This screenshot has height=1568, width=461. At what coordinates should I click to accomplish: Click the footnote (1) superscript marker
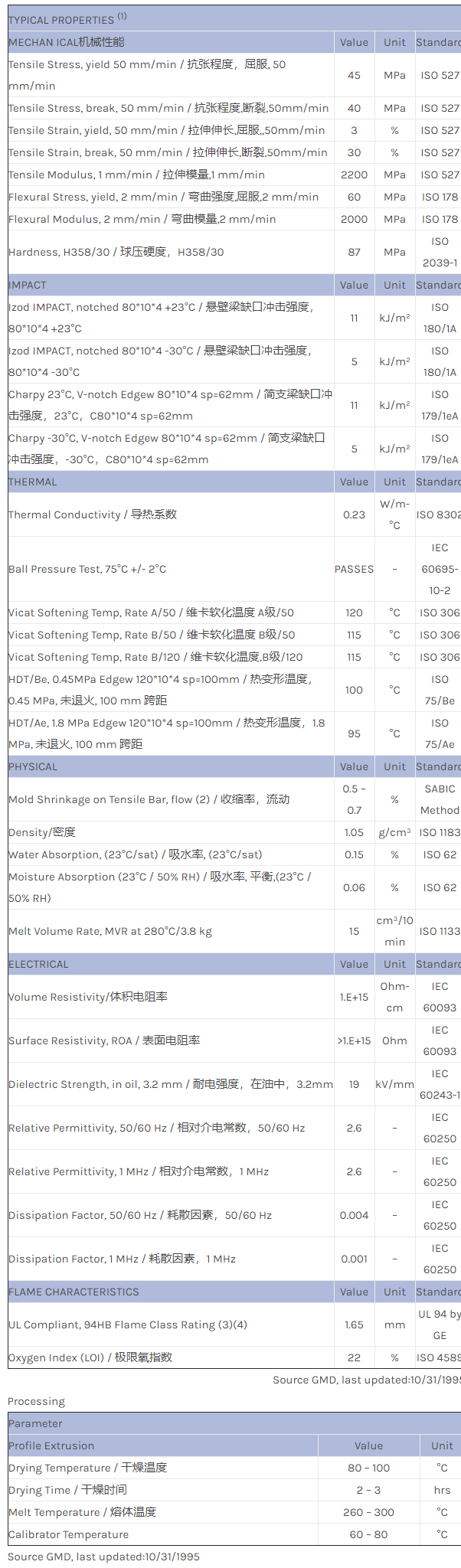coord(122,16)
